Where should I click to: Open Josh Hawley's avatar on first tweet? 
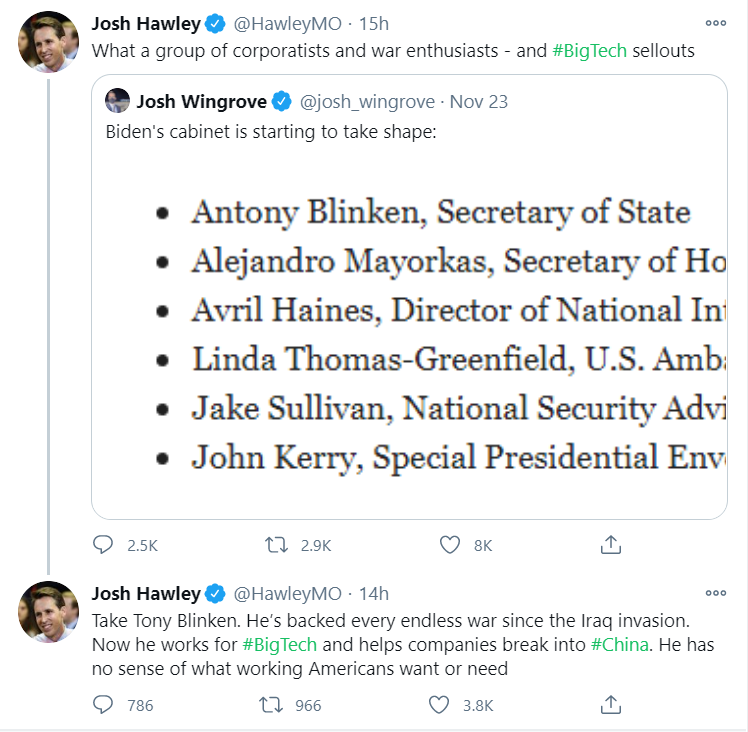click(48, 42)
